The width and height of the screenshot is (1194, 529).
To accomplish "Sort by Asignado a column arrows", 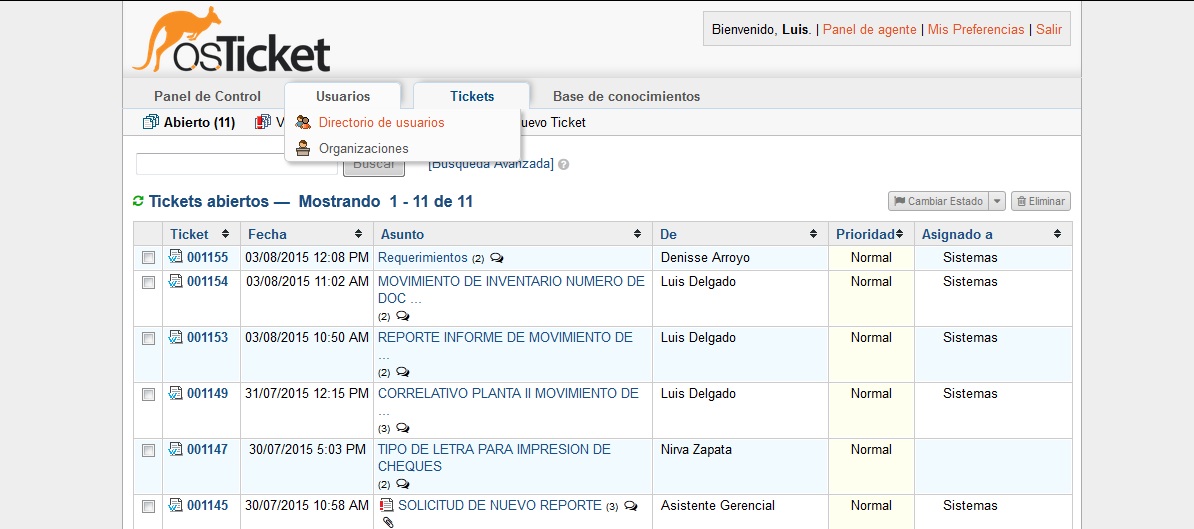I will tap(1057, 234).
